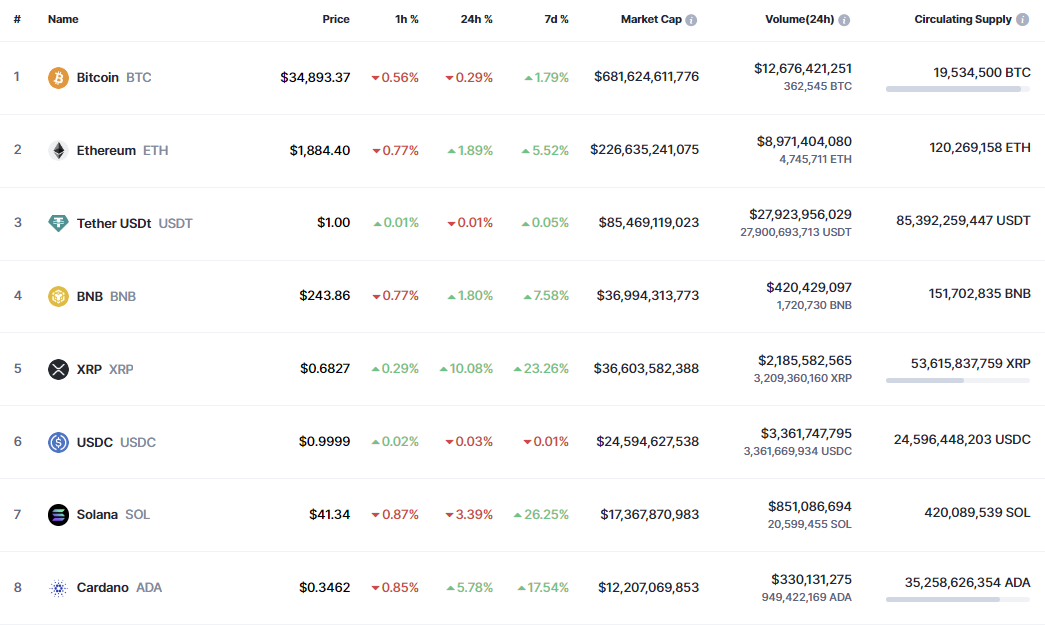Click BNB price $243.86
The image size is (1045, 625).
coord(325,295)
